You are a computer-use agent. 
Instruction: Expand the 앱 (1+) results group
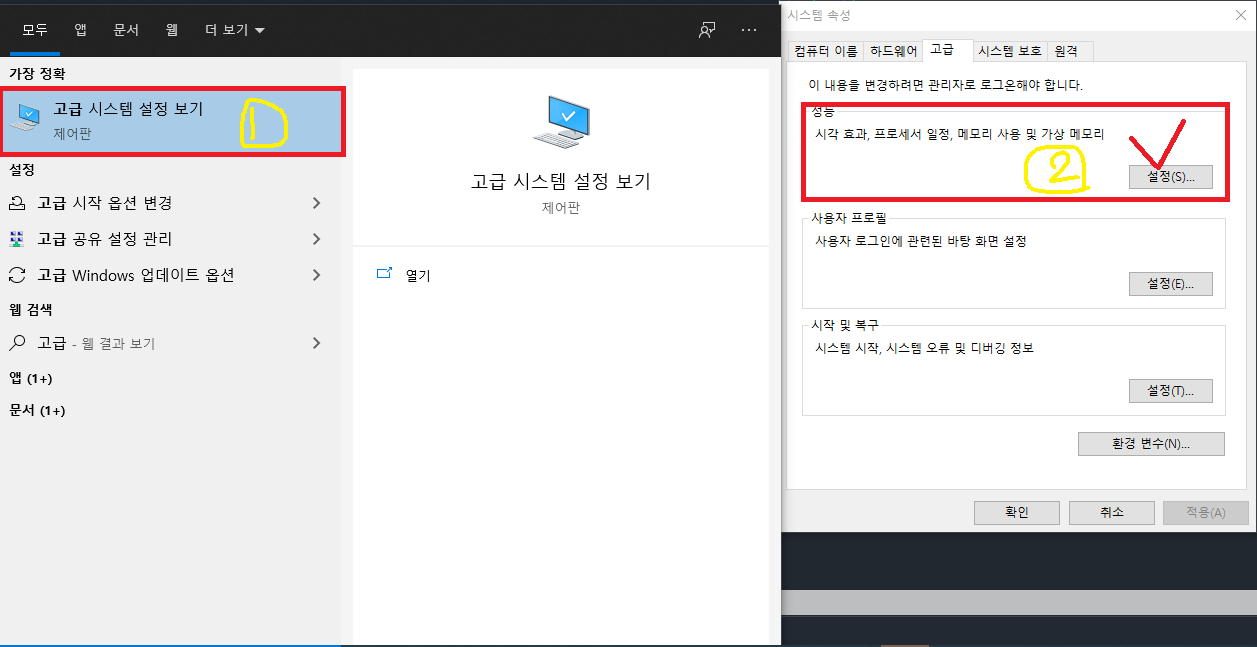(31, 378)
